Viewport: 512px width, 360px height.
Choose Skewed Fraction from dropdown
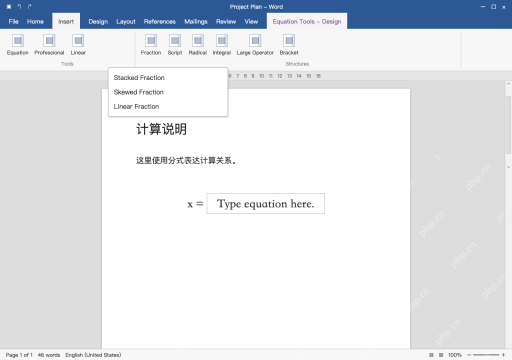[x=168, y=92]
